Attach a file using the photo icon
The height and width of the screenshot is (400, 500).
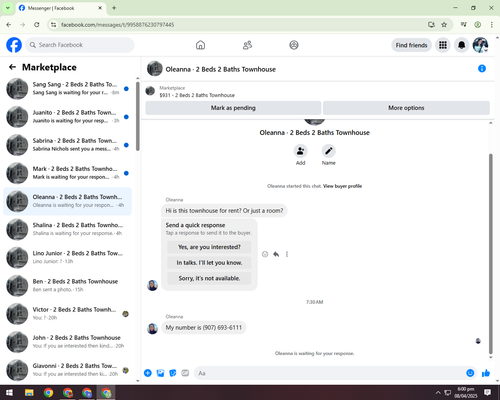pyautogui.click(x=160, y=373)
